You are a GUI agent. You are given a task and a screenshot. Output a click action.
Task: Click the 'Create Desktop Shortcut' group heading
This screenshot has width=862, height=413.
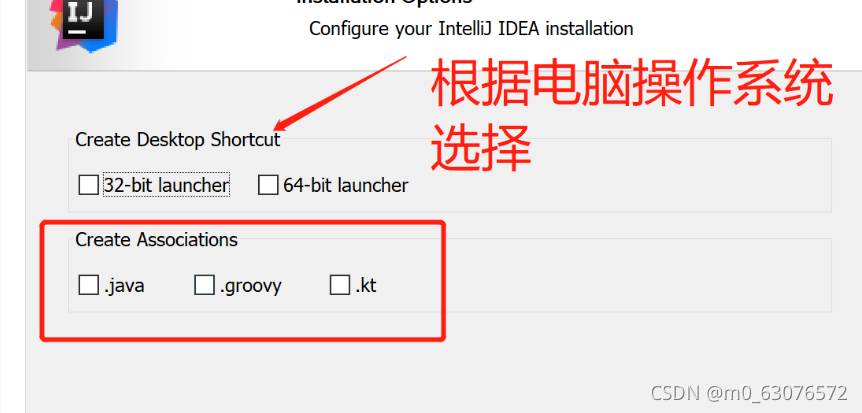[178, 140]
